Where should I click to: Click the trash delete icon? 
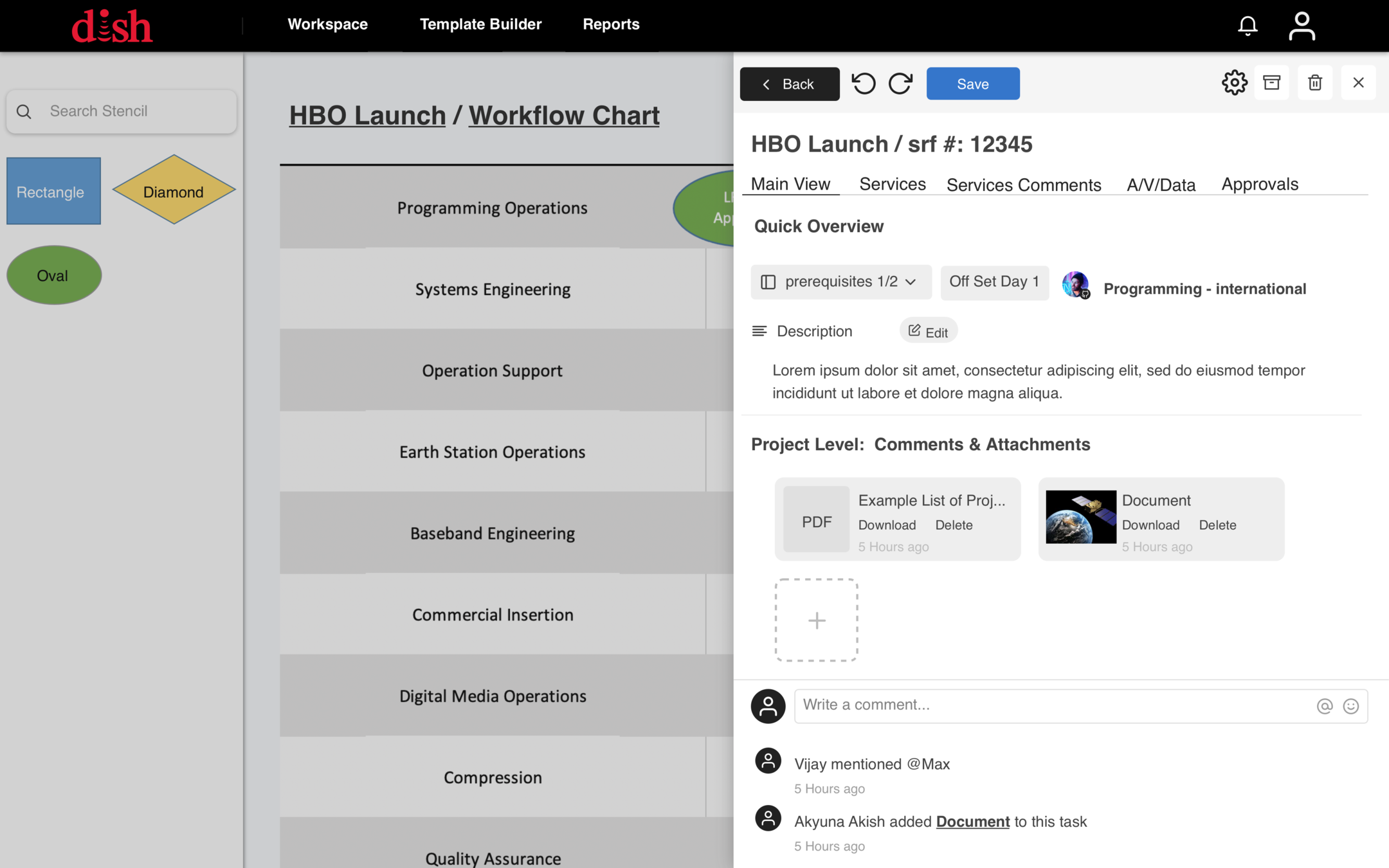pyautogui.click(x=1314, y=83)
